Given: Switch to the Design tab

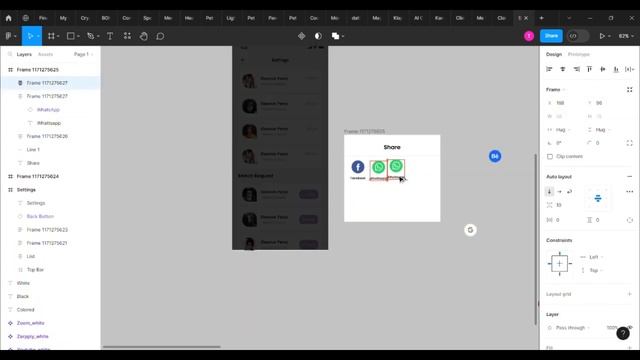Looking at the screenshot, I should pos(554,54).
